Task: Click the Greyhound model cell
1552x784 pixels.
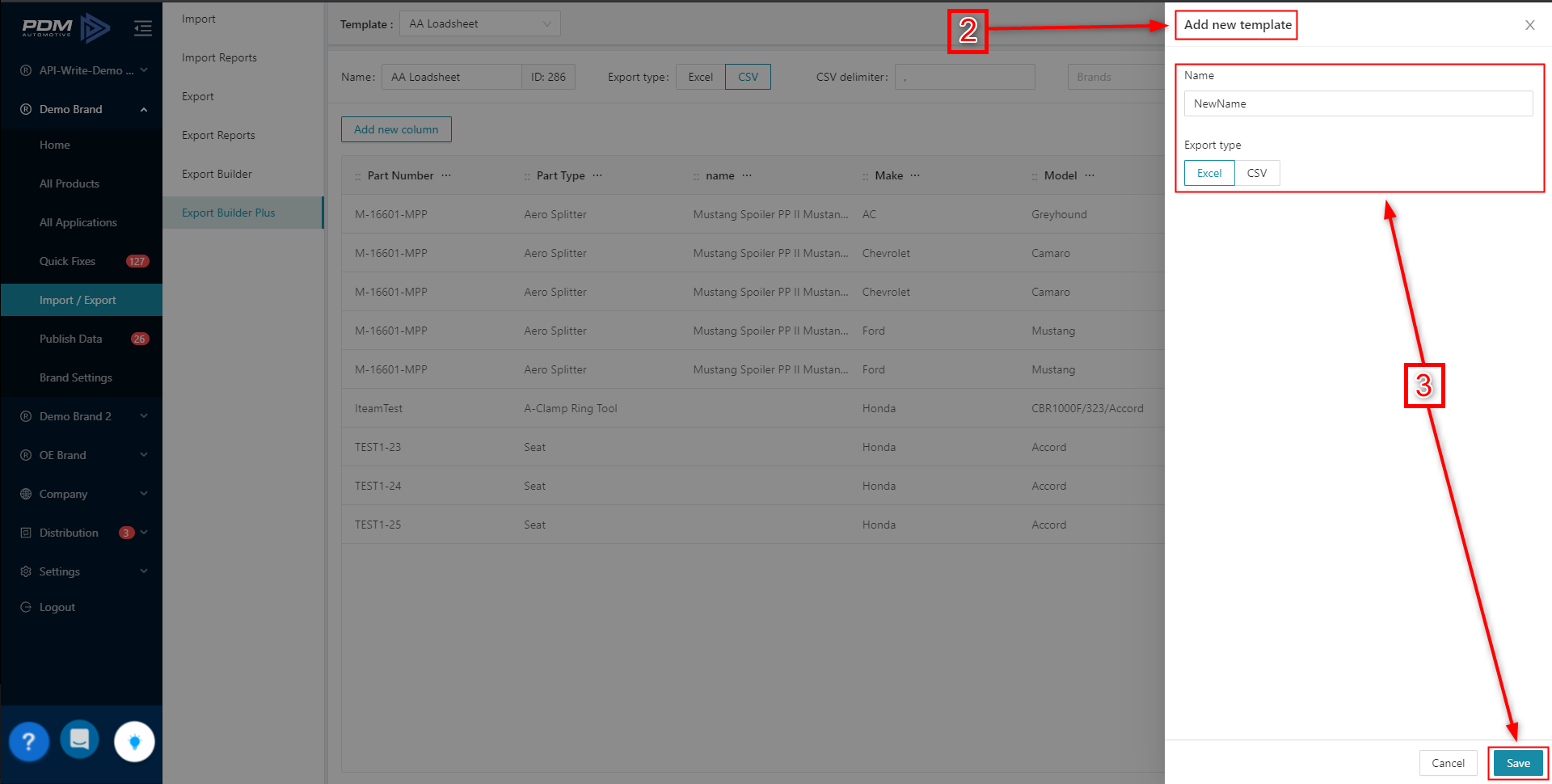Action: (1059, 214)
